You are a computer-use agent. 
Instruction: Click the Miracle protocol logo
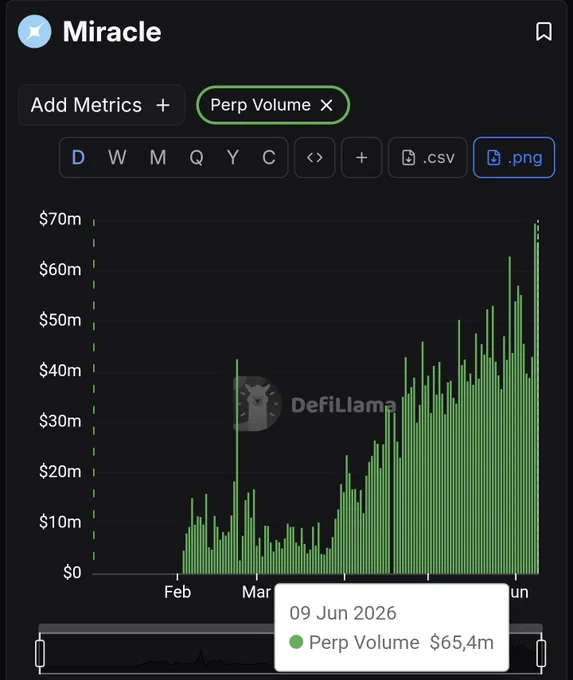[34, 31]
